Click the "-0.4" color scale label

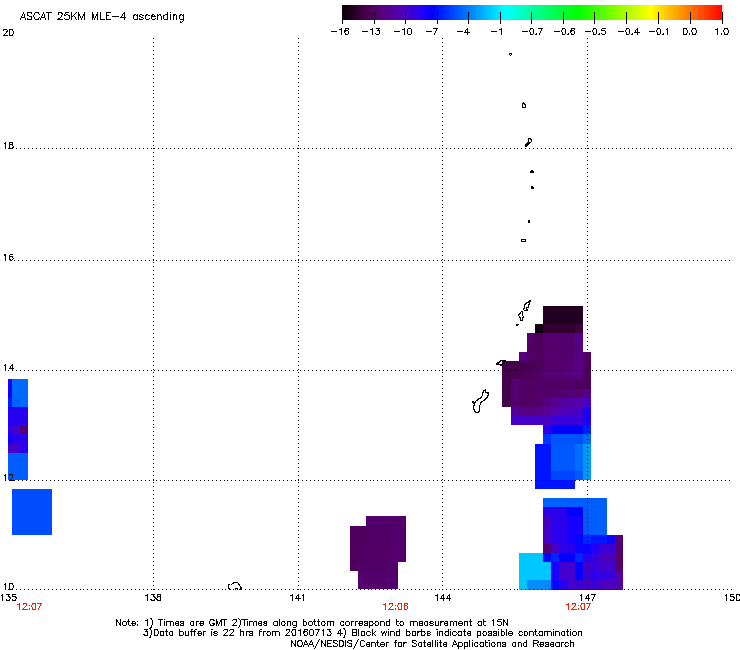pyautogui.click(x=629, y=32)
